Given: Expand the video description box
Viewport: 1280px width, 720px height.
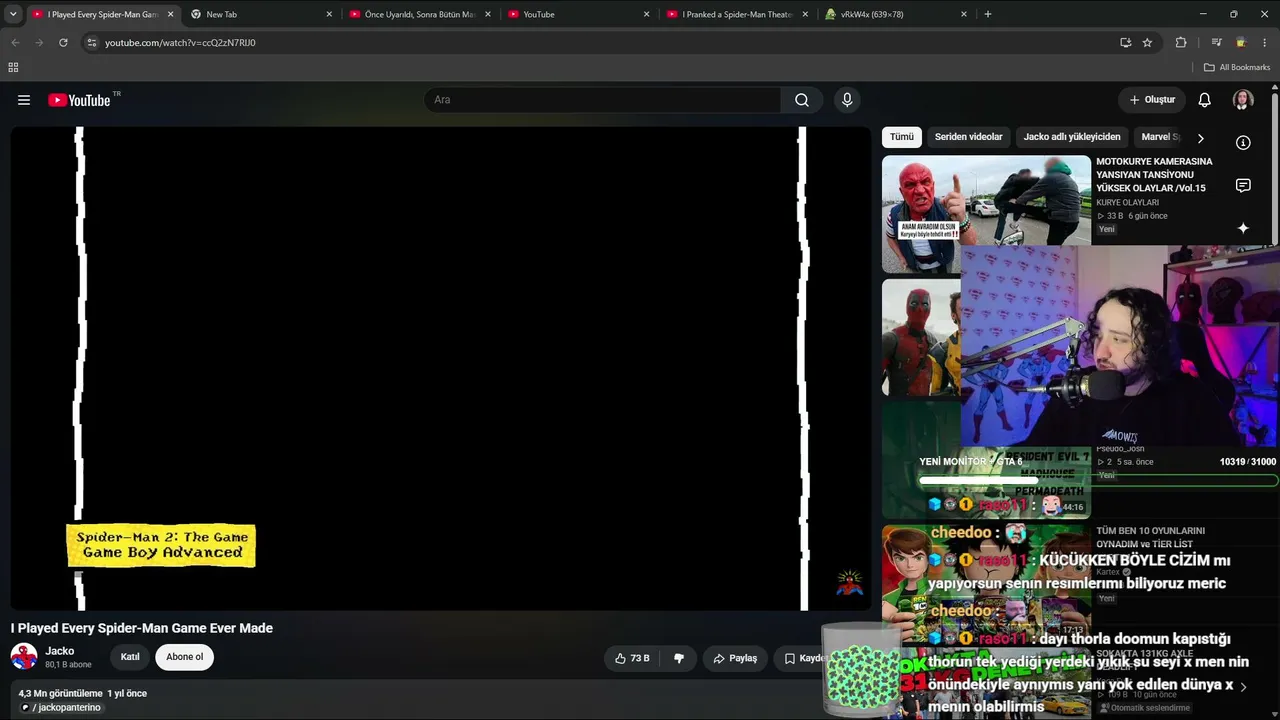Looking at the screenshot, I should pyautogui.click(x=440, y=700).
